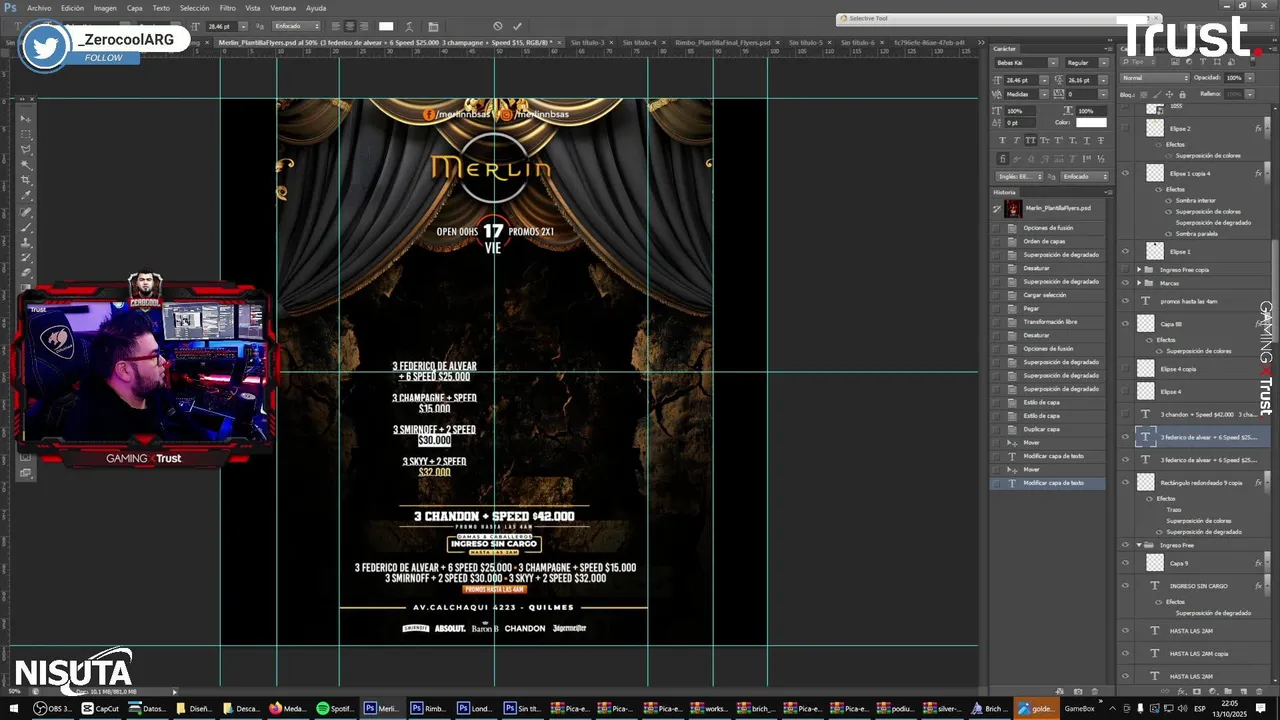Open the Archivo menu
The height and width of the screenshot is (720, 1280).
click(39, 7)
